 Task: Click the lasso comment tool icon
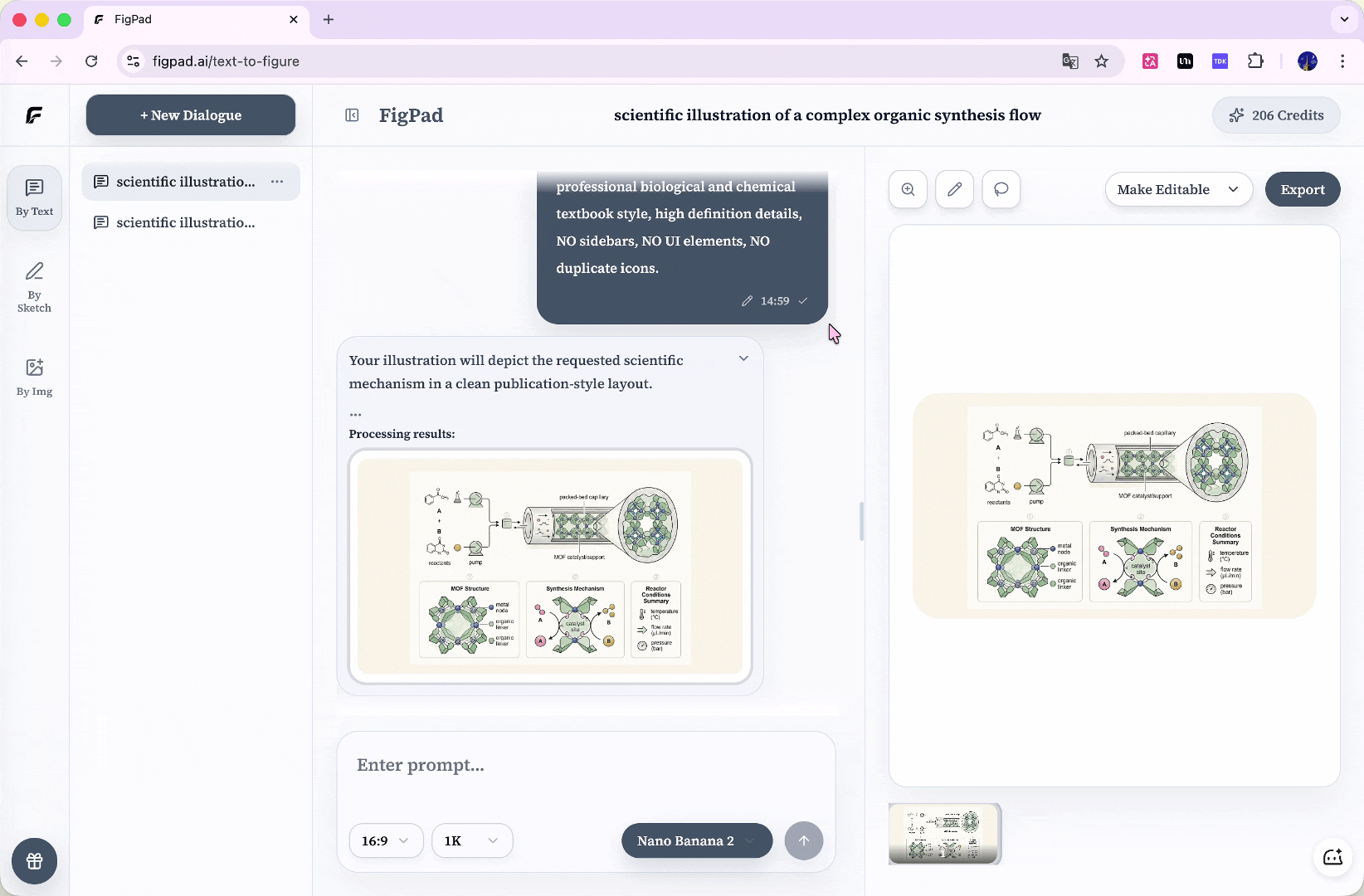pos(1001,189)
